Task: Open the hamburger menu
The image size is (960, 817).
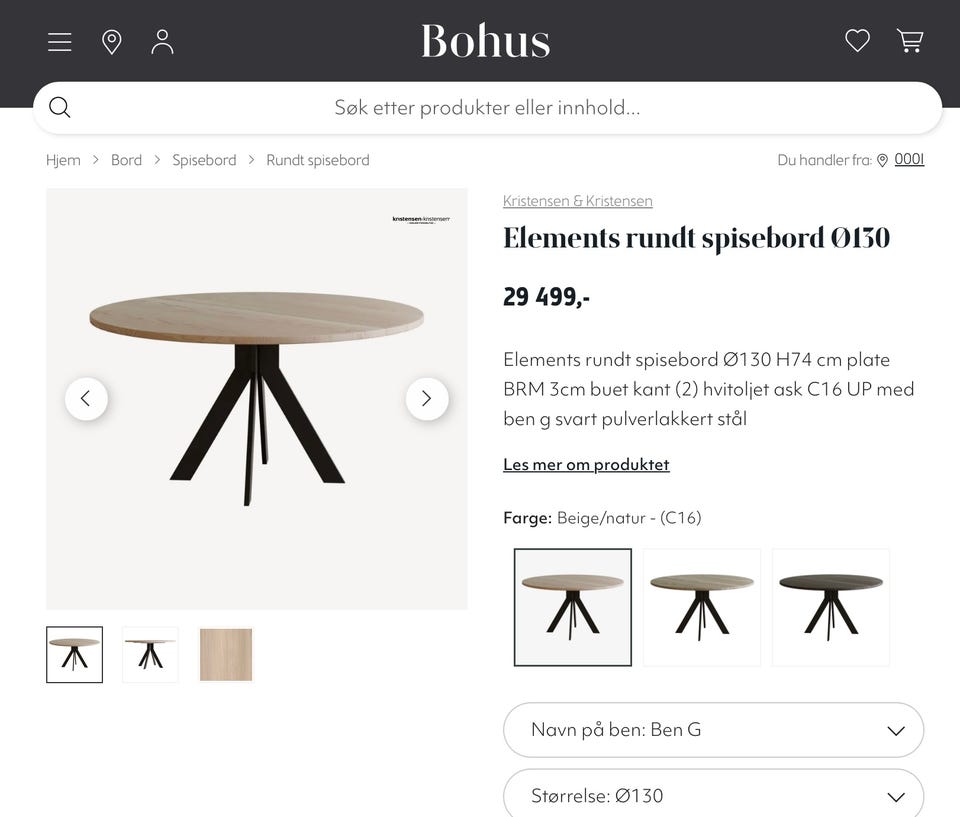Action: (x=59, y=42)
